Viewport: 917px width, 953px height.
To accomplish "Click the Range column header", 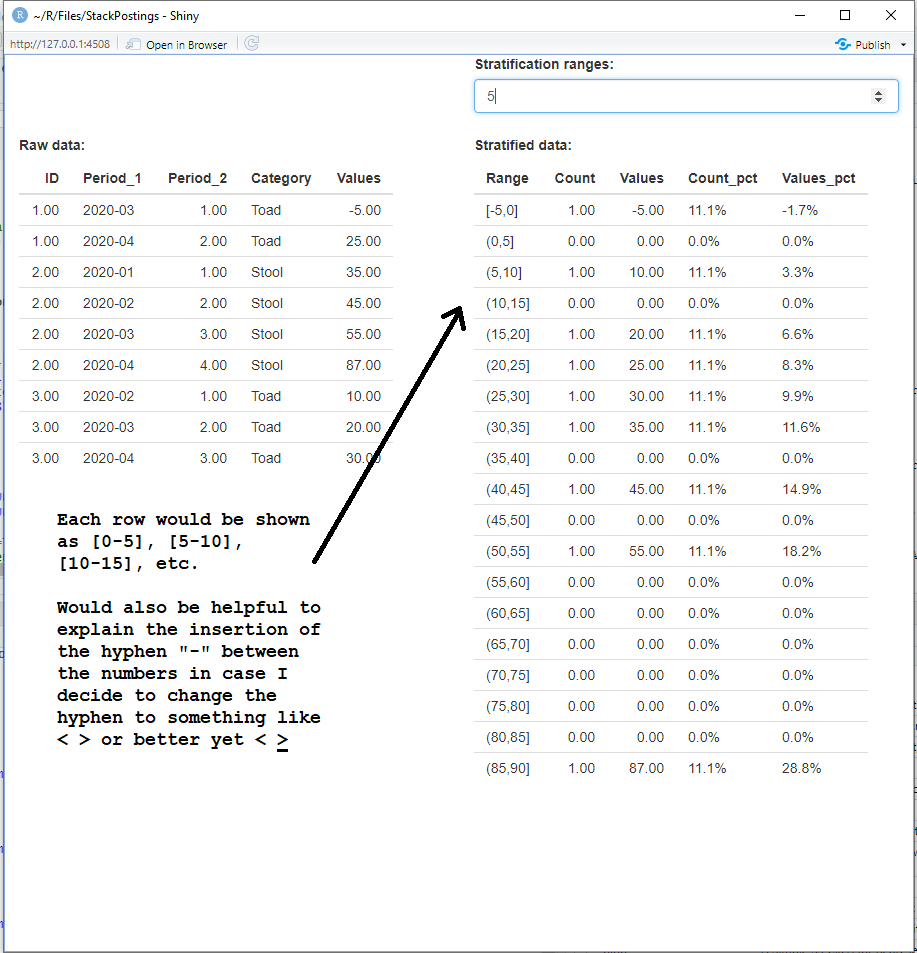I will click(507, 178).
